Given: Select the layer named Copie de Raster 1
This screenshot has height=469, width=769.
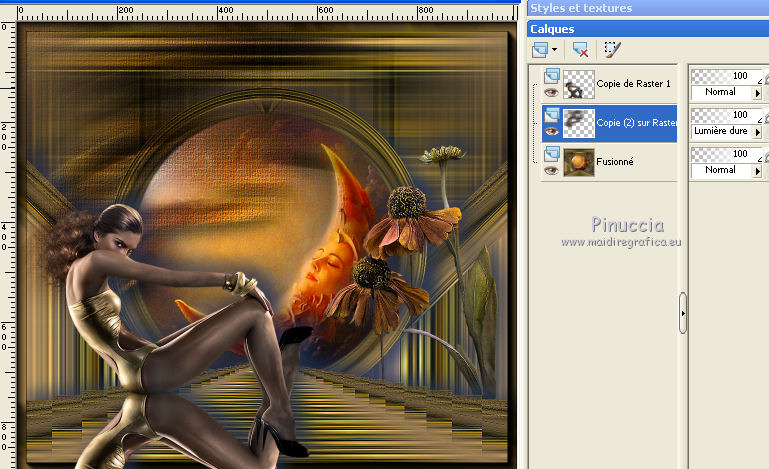Looking at the screenshot, I should 633,84.
